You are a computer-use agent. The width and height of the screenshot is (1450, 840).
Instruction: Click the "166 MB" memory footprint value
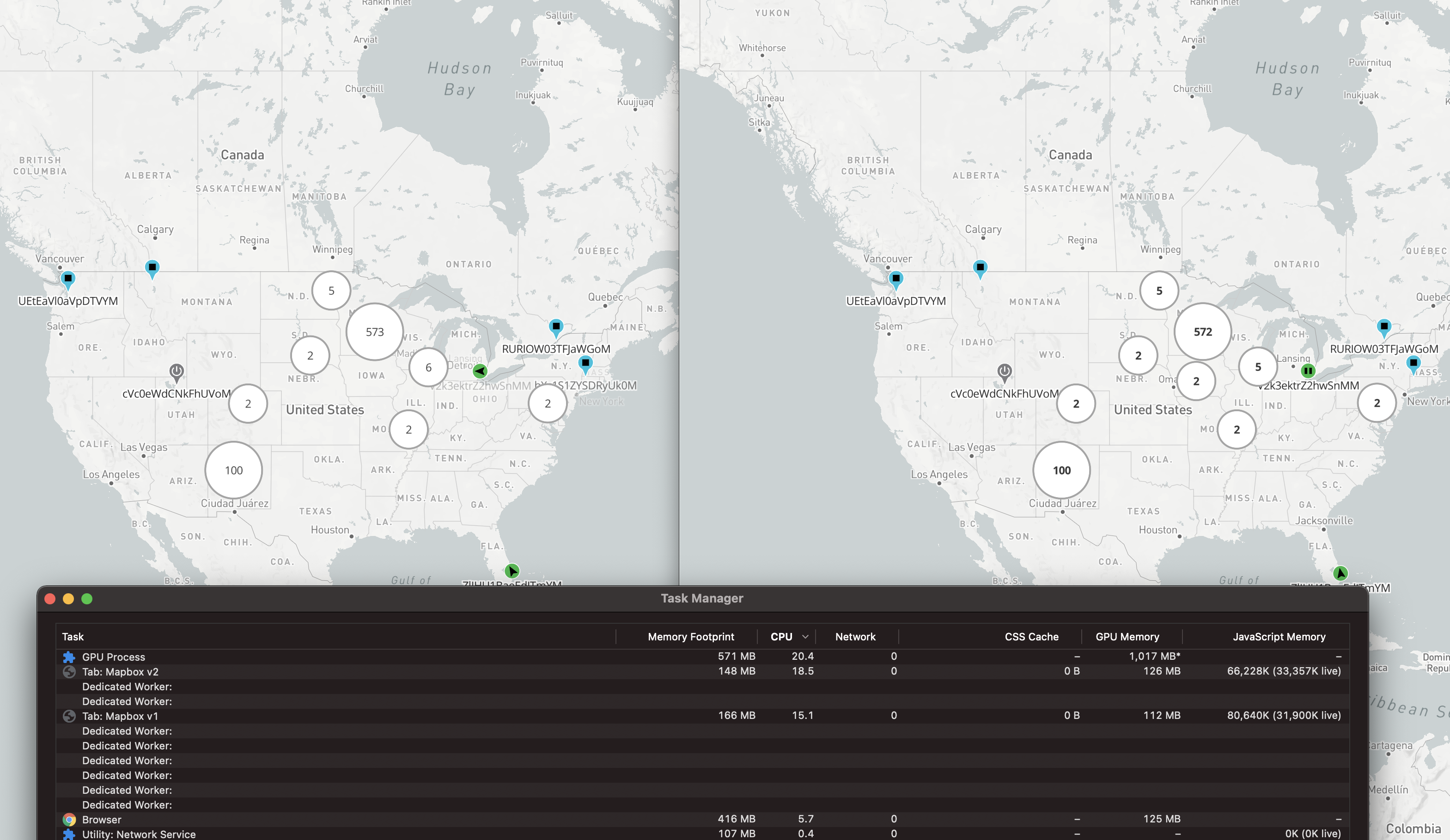coord(737,716)
